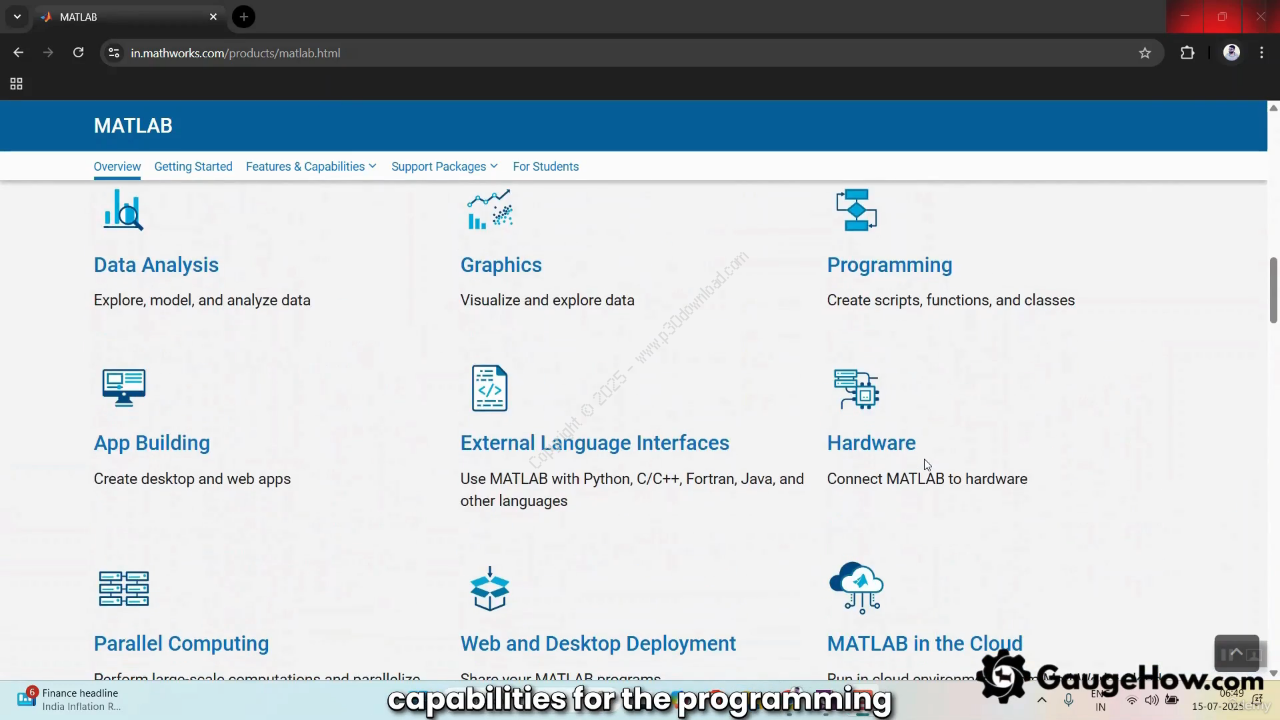Expand the Support Packages menu
Viewport: 1280px width, 720px height.
444,167
